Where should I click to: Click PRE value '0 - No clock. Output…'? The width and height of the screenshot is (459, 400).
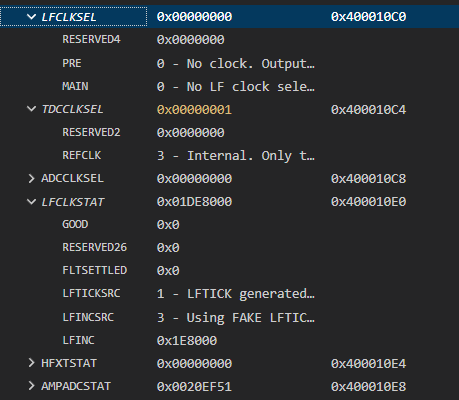236,63
